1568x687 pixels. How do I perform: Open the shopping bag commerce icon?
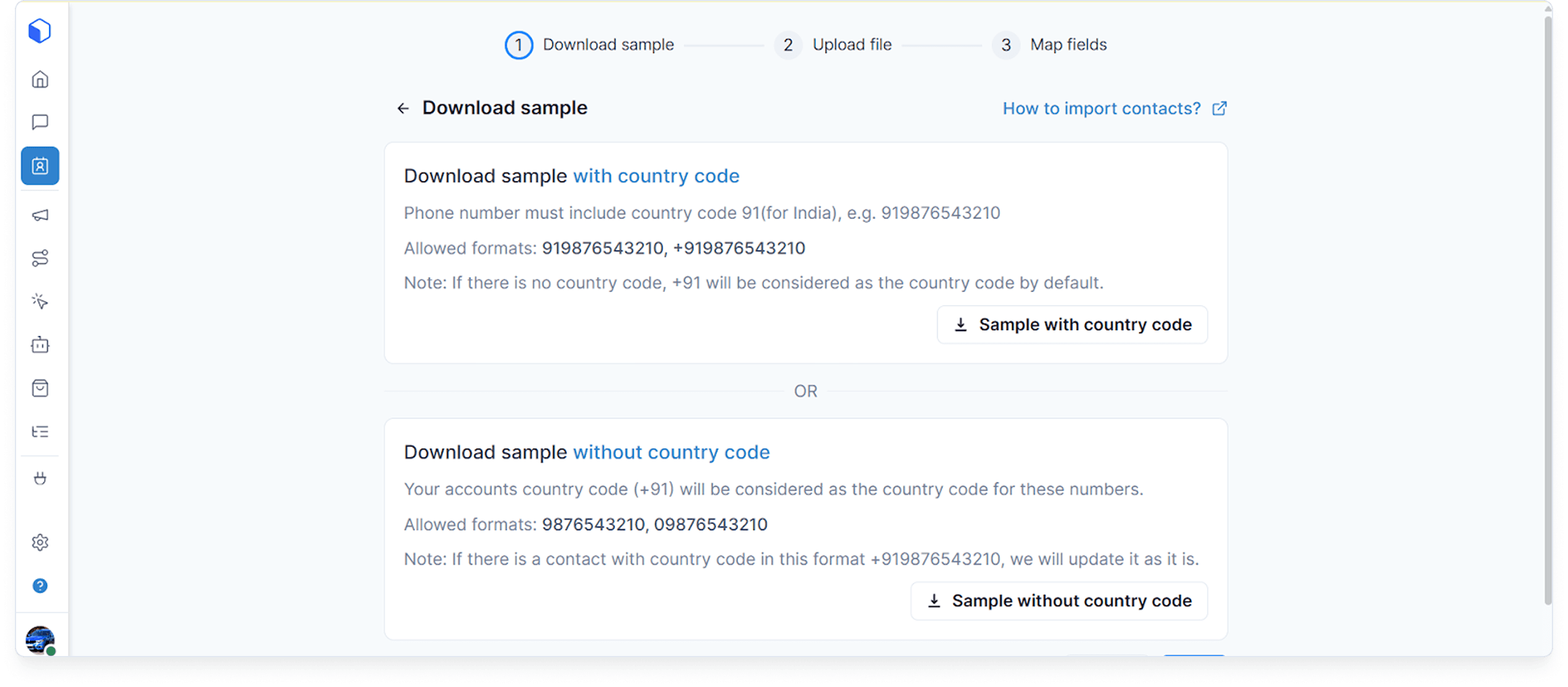[x=40, y=388]
